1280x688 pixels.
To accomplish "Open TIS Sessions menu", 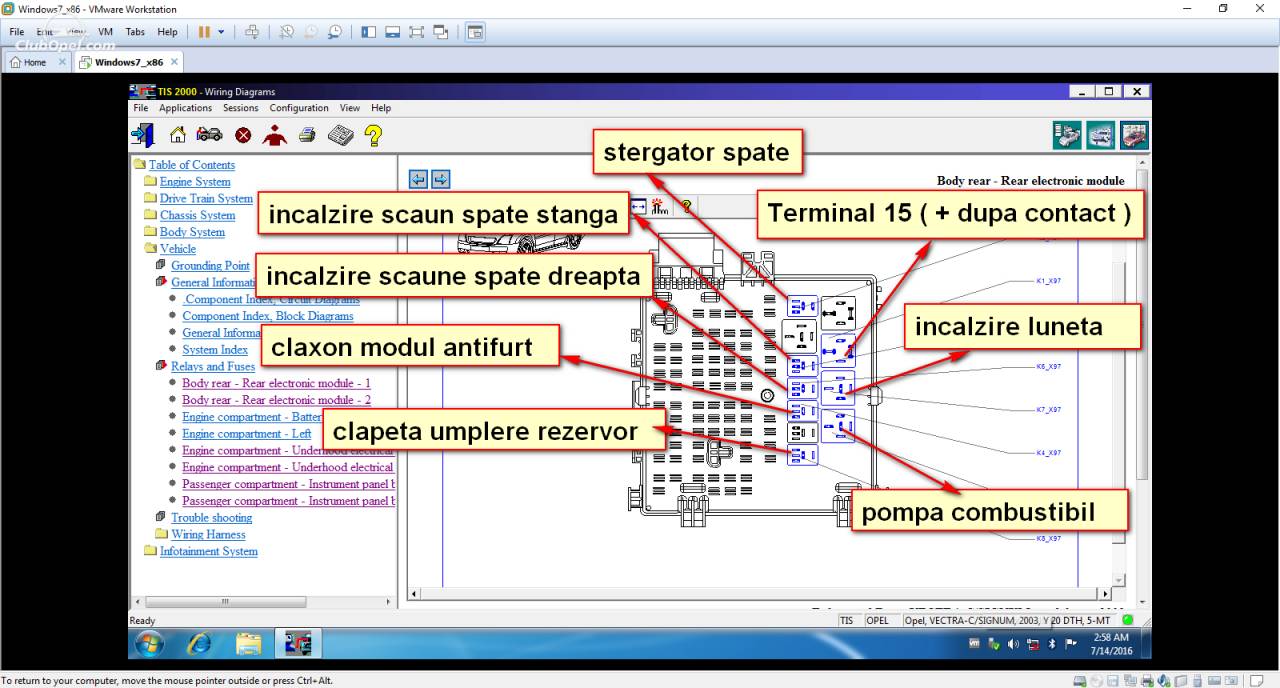I will pos(240,108).
